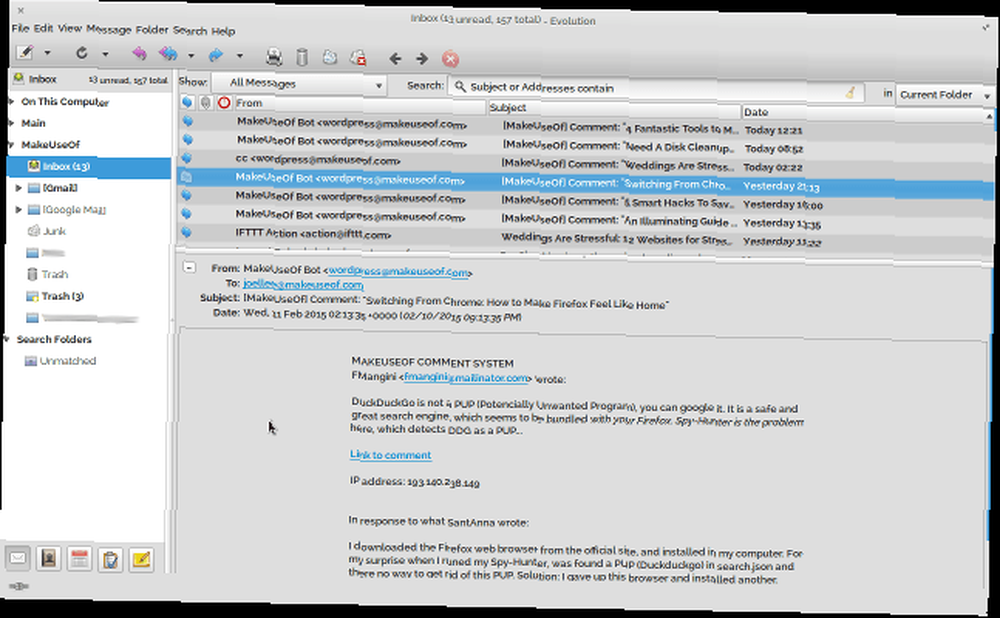Toggle online status icon in status bar
1000x618 pixels.
coord(18,586)
